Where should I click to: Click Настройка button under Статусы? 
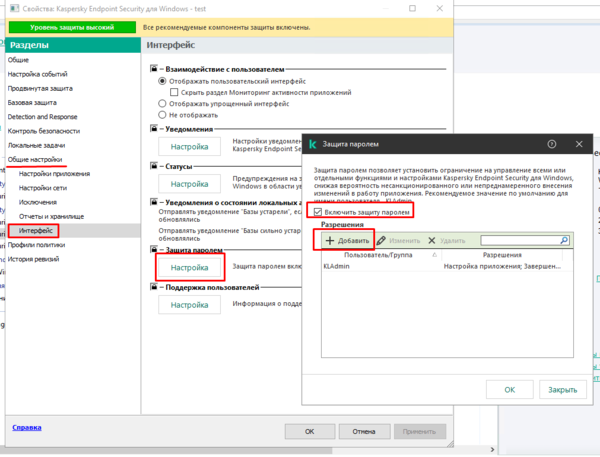click(x=189, y=184)
